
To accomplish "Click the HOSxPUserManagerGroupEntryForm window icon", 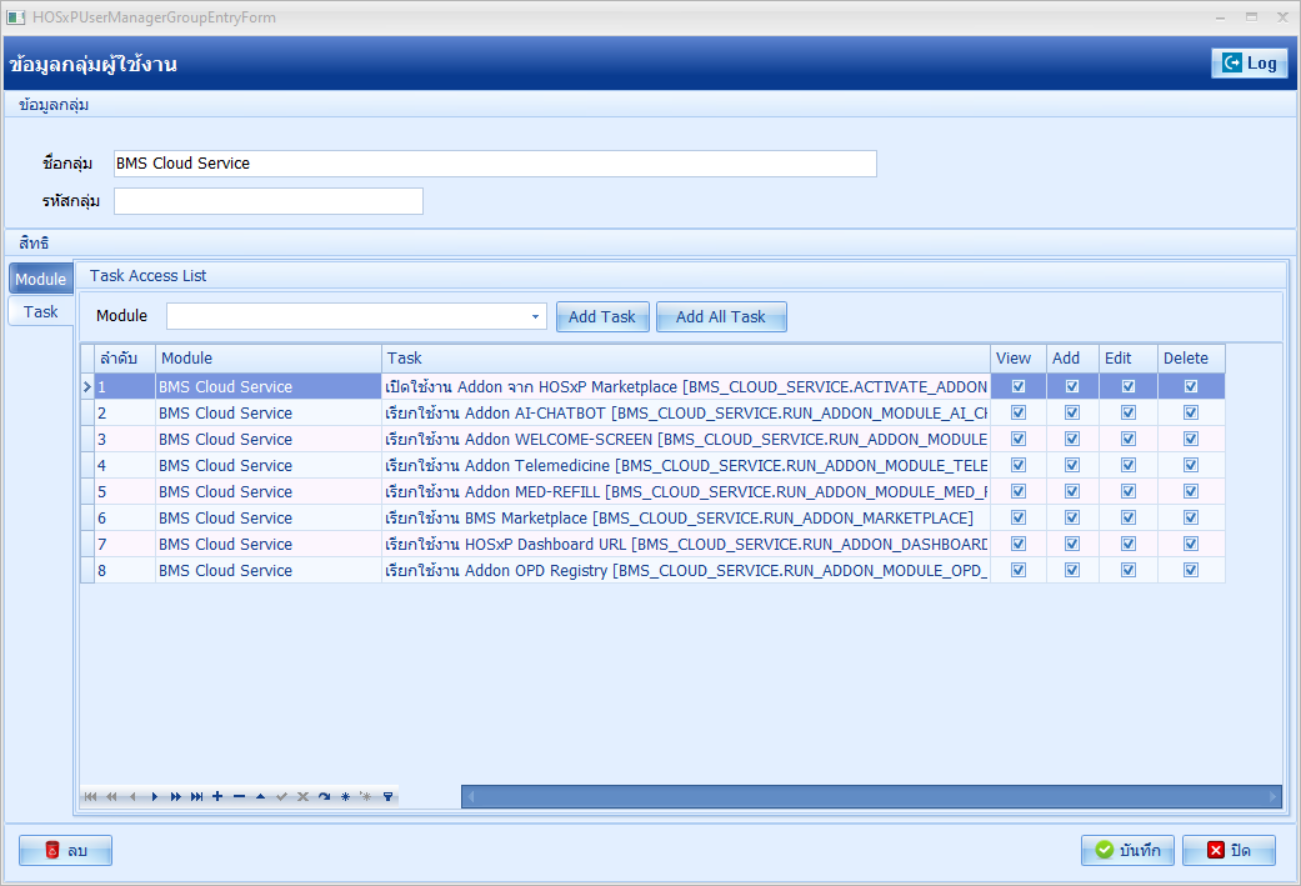I will pyautogui.click(x=16, y=17).
